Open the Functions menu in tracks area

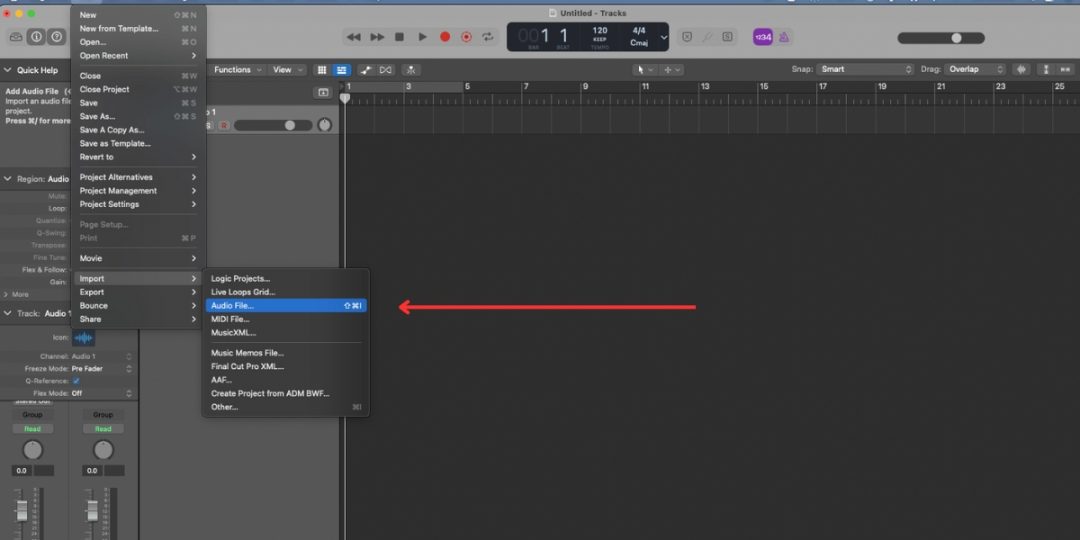[x=238, y=70]
